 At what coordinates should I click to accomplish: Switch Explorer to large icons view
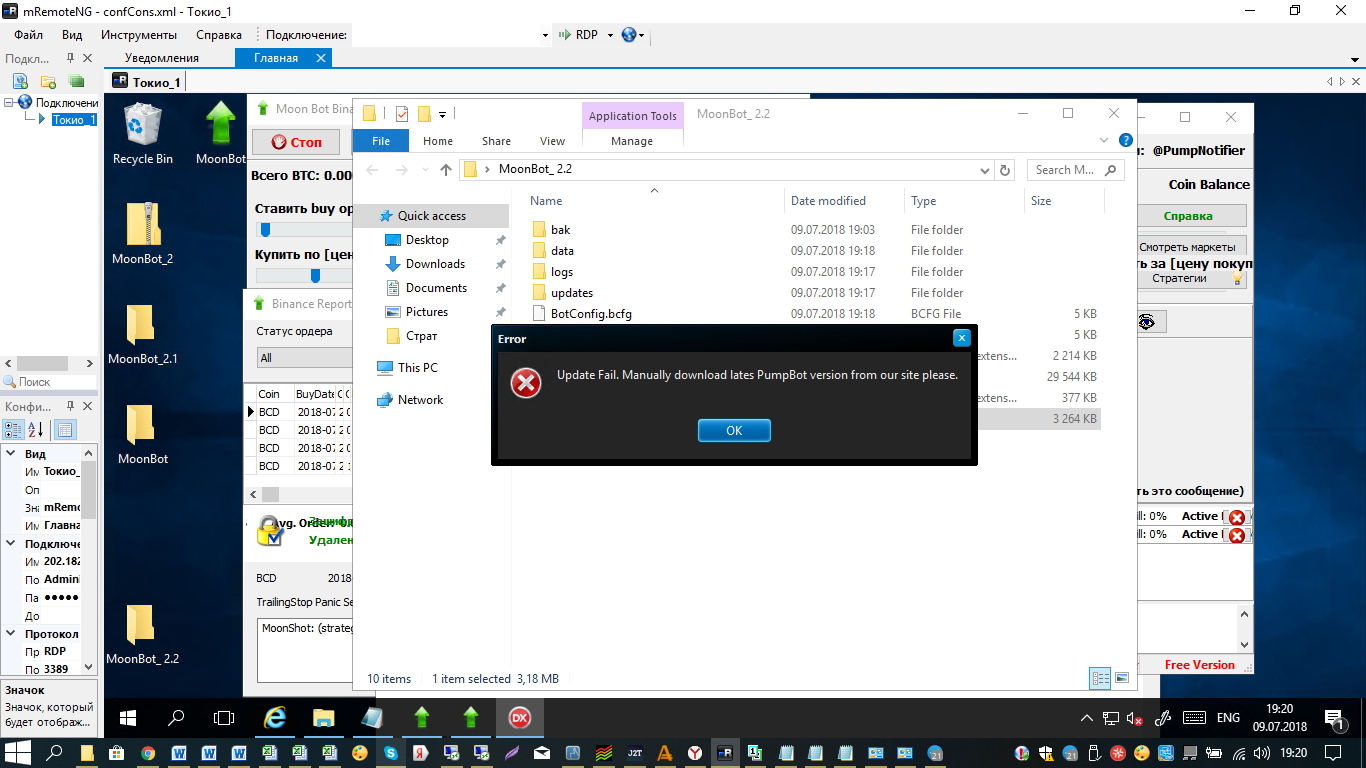[1122, 678]
